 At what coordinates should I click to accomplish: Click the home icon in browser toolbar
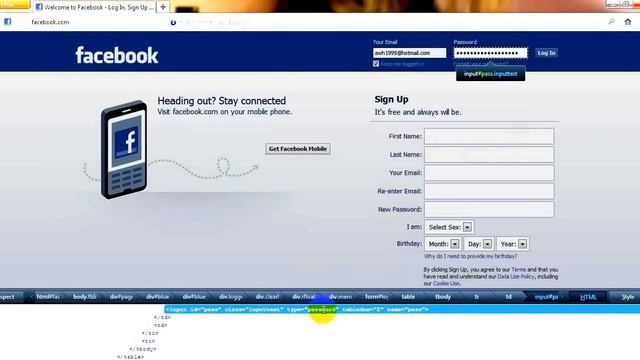coord(628,22)
